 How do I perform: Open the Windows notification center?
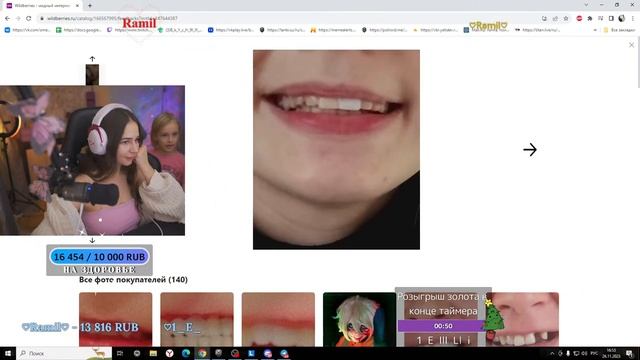click(630, 353)
